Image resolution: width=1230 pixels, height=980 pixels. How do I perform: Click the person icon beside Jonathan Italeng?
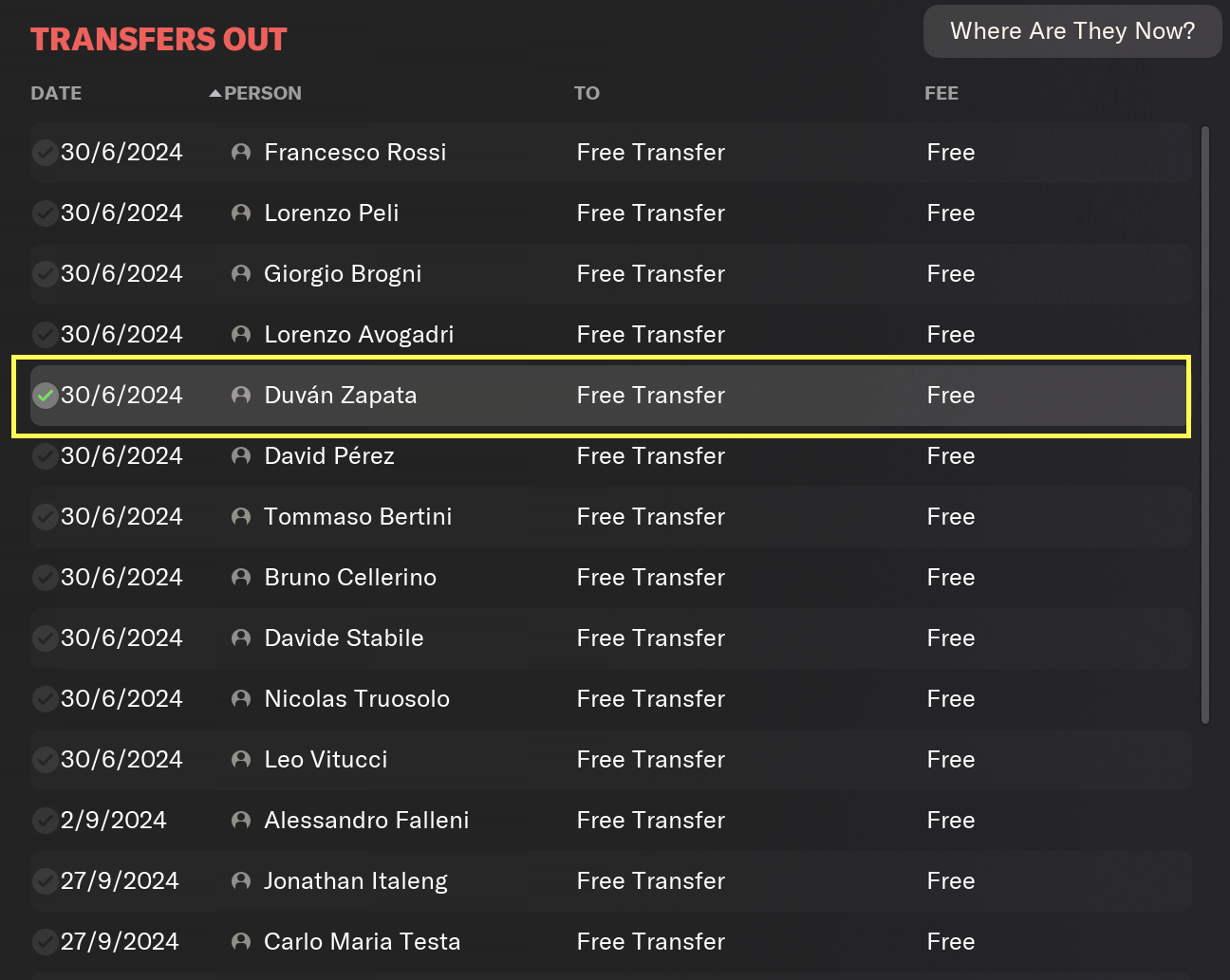[241, 881]
